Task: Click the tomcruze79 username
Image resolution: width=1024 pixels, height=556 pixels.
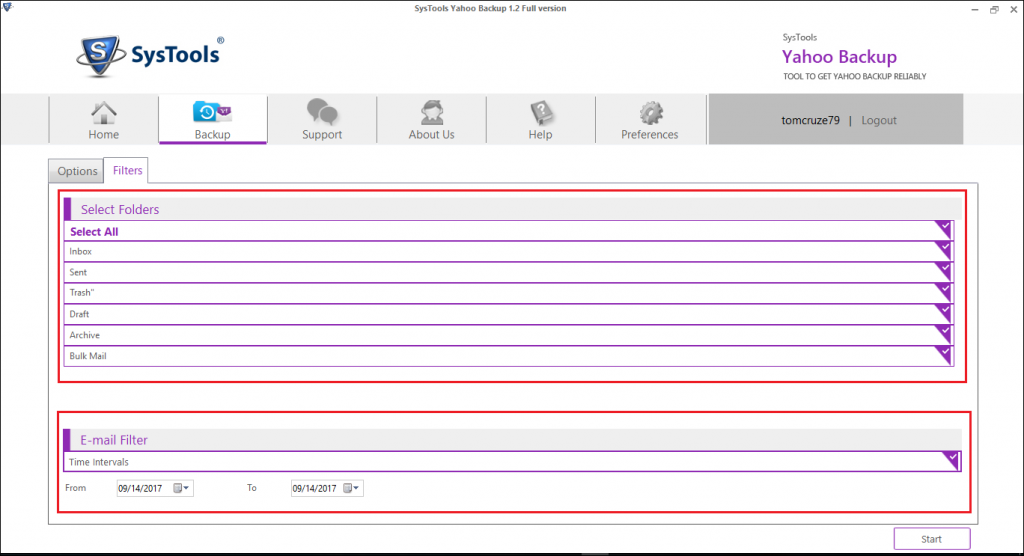Action: click(810, 120)
